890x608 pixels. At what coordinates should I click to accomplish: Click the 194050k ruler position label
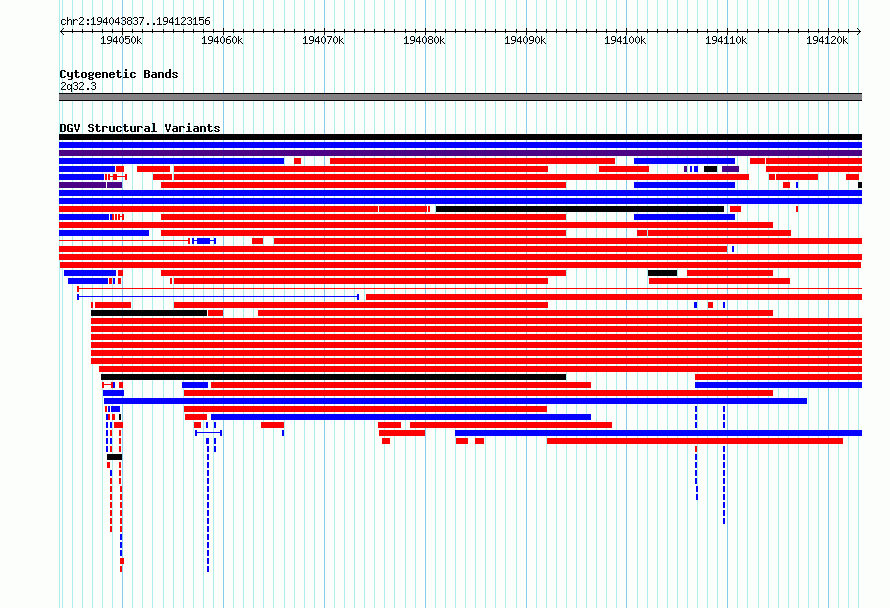tap(121, 40)
